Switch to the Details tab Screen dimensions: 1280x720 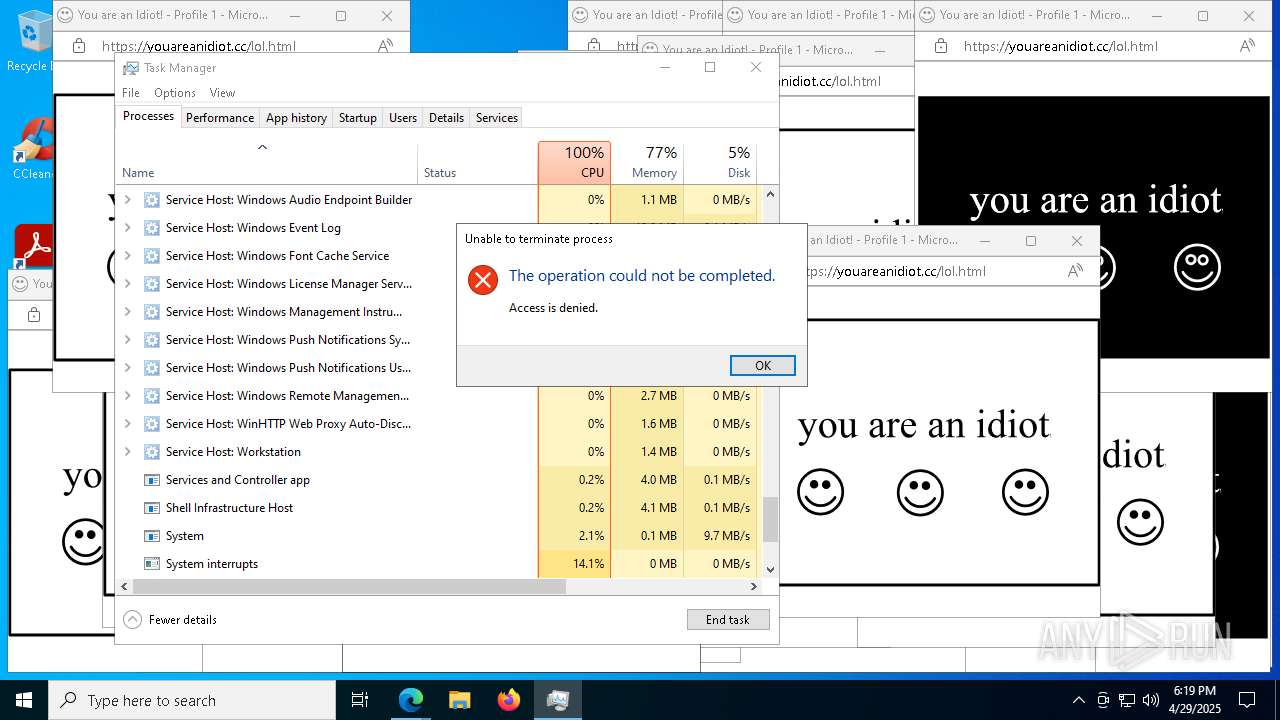point(446,117)
